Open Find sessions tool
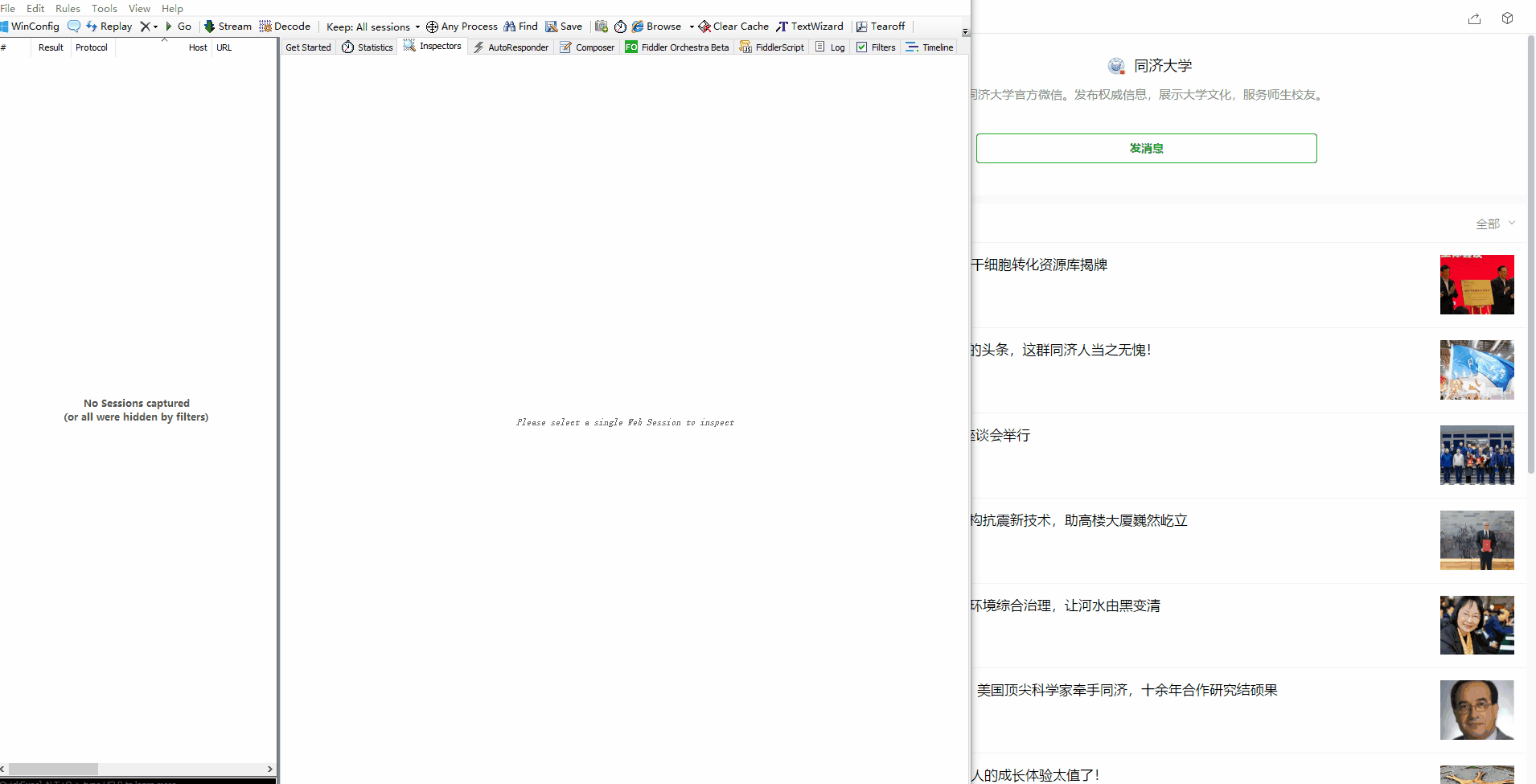The height and width of the screenshot is (784, 1536). point(520,27)
